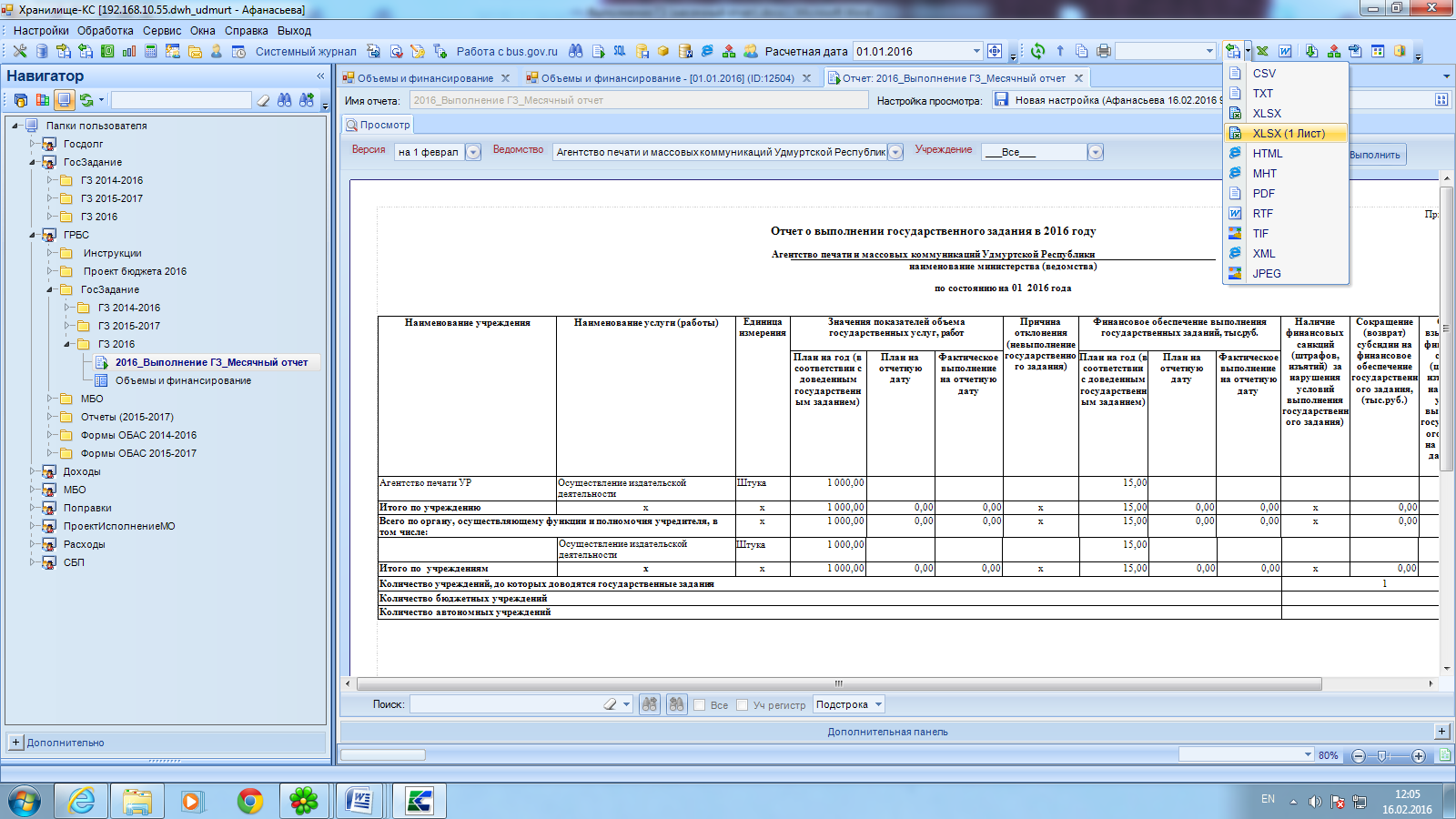This screenshot has height=819, width=1456.
Task: Click the Excel export icon in toolbar
Action: pyautogui.click(x=1262, y=51)
